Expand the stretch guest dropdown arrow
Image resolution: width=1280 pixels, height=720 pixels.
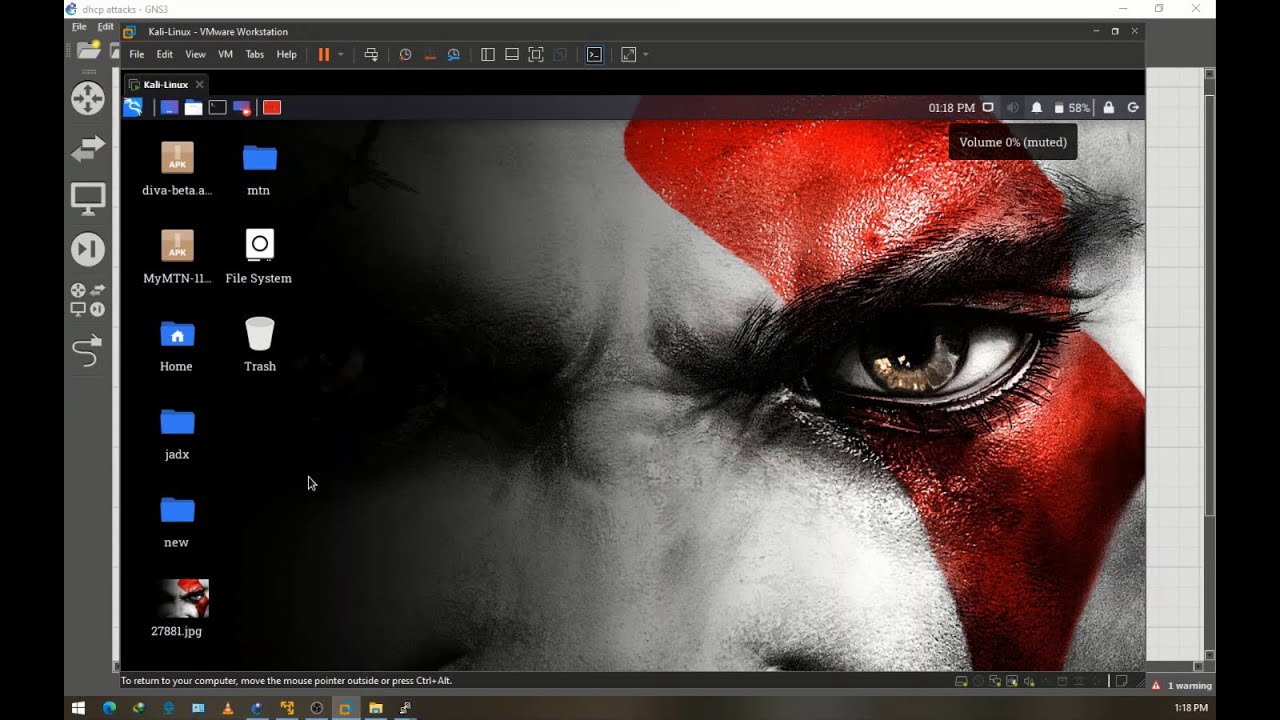click(x=645, y=54)
